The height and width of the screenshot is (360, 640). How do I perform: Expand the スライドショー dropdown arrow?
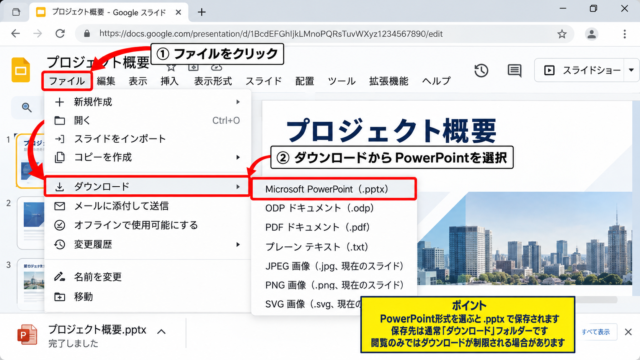(x=631, y=70)
